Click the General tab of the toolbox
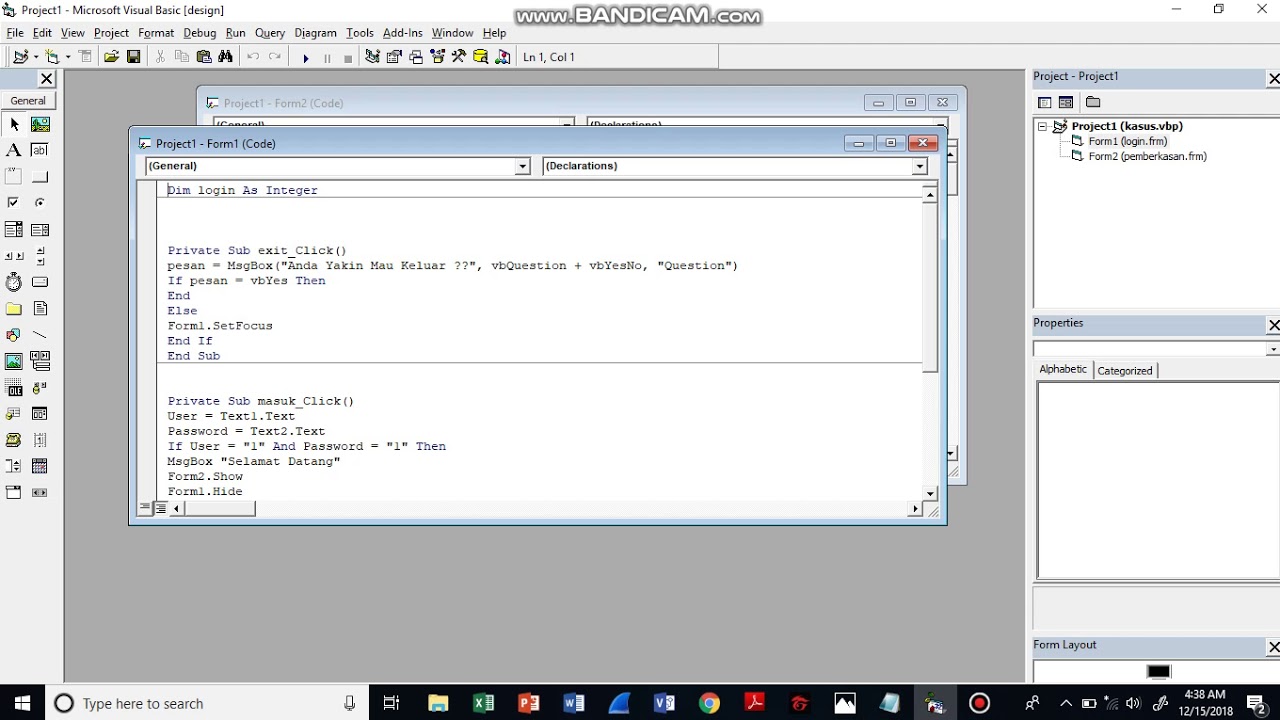Viewport: 1280px width, 720px height. click(x=28, y=100)
